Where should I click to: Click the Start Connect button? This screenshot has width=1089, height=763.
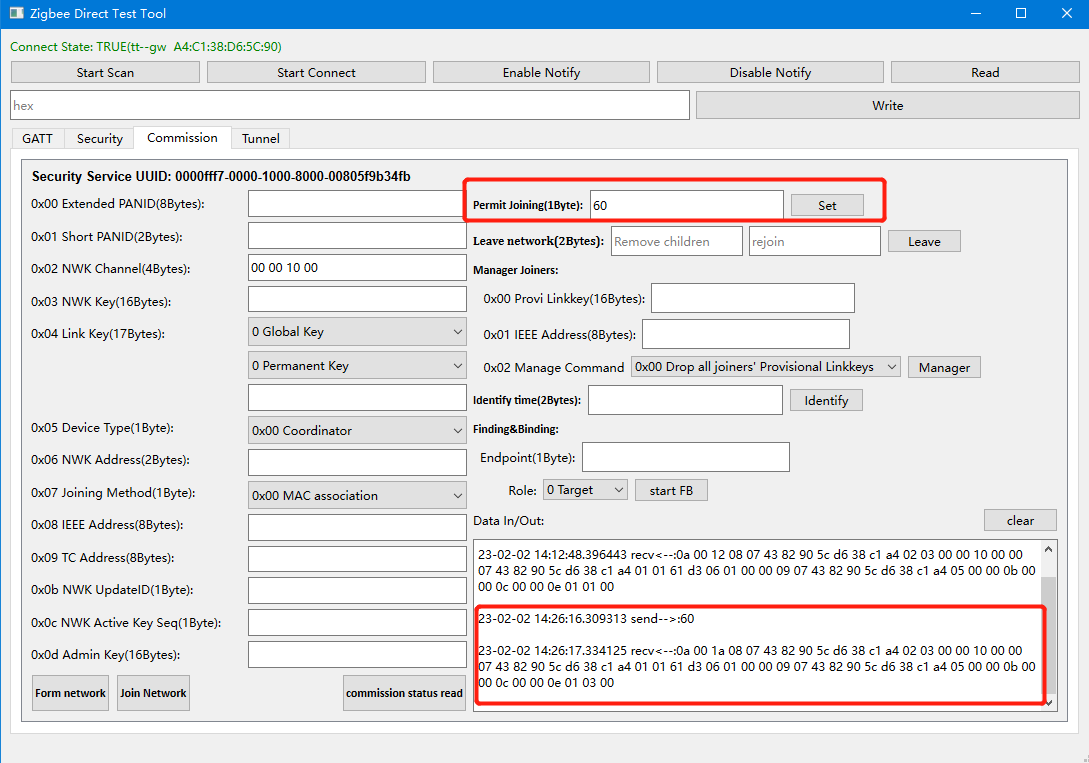coord(316,72)
